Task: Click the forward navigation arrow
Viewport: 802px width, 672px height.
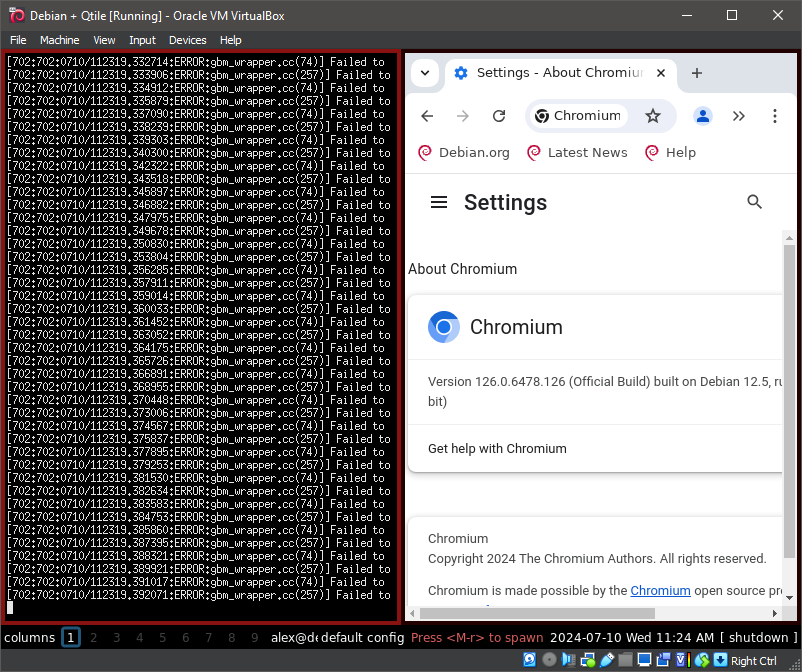Action: tap(463, 116)
